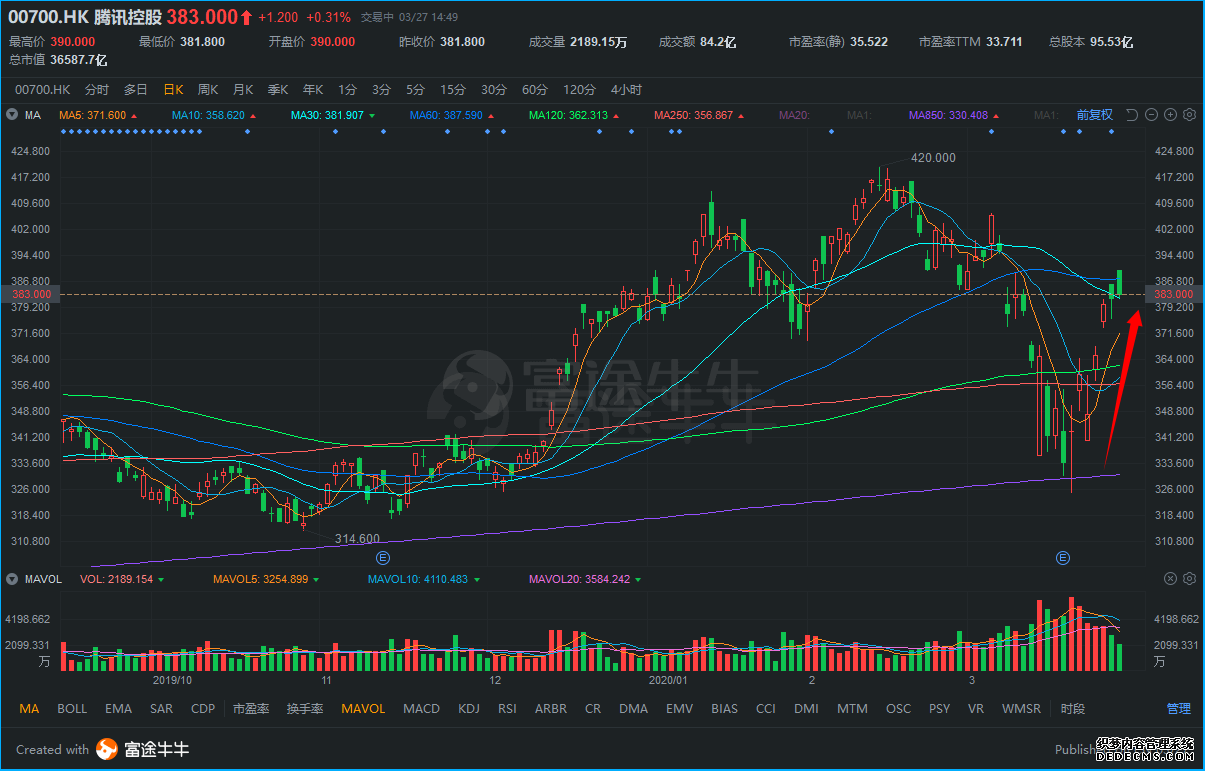Screen dimensions: 1205x771
Task: Switch to the 分时 intraday tab
Action: click(x=97, y=89)
